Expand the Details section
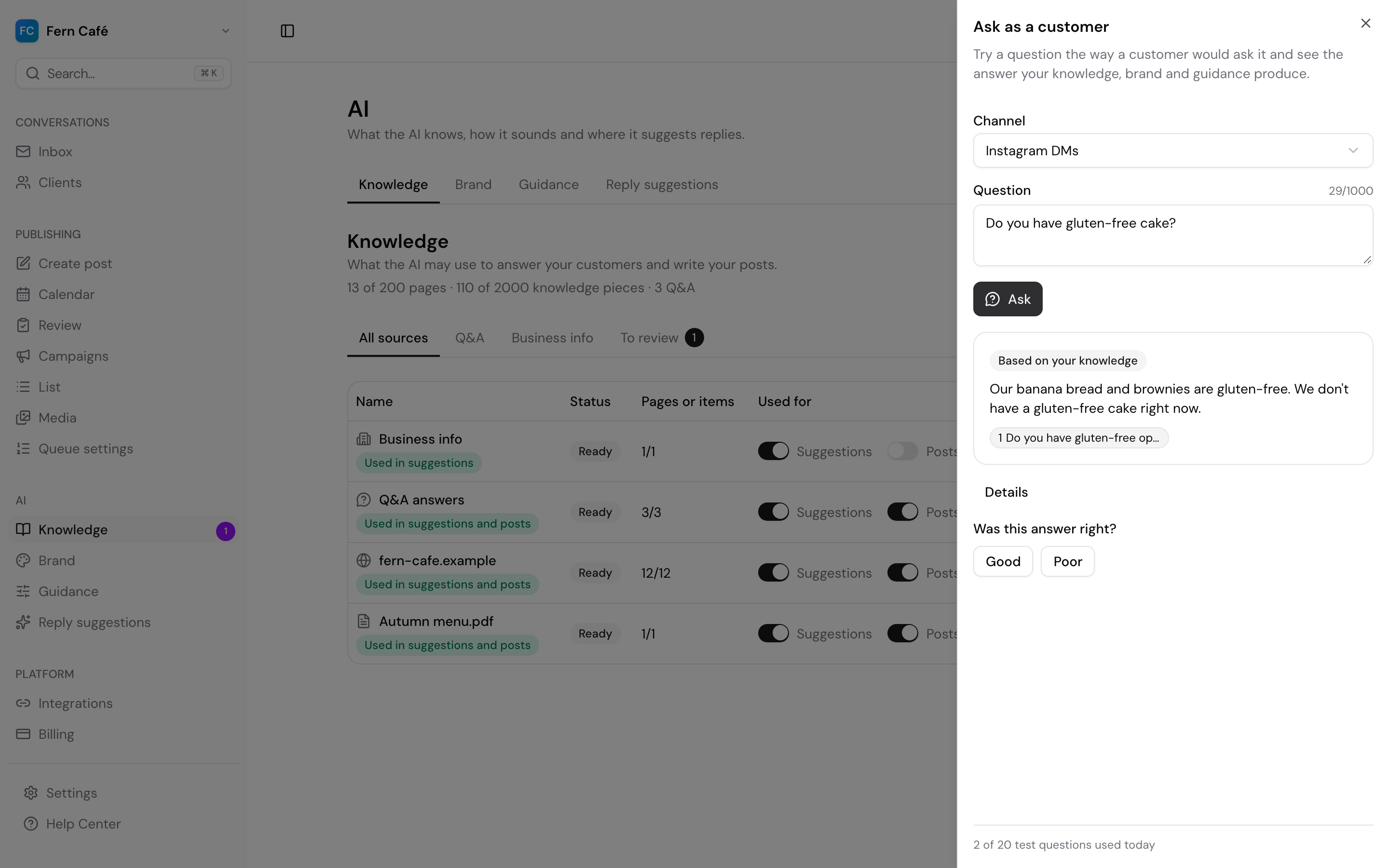 tap(1006, 492)
